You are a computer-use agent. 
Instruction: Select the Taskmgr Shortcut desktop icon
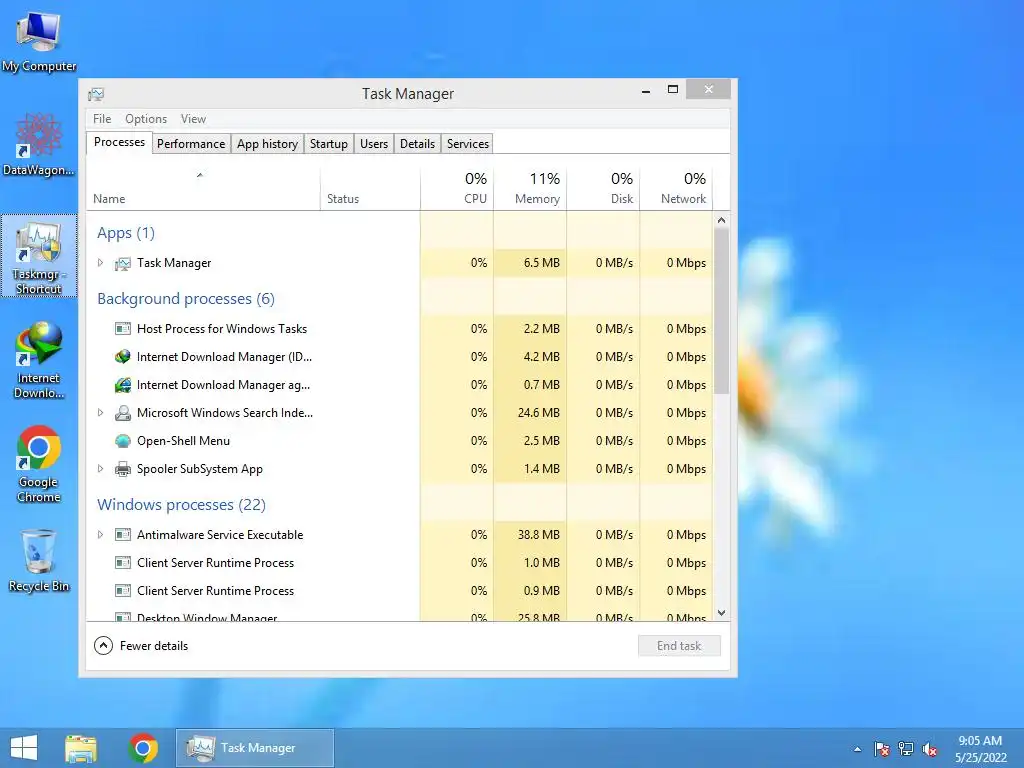39,257
